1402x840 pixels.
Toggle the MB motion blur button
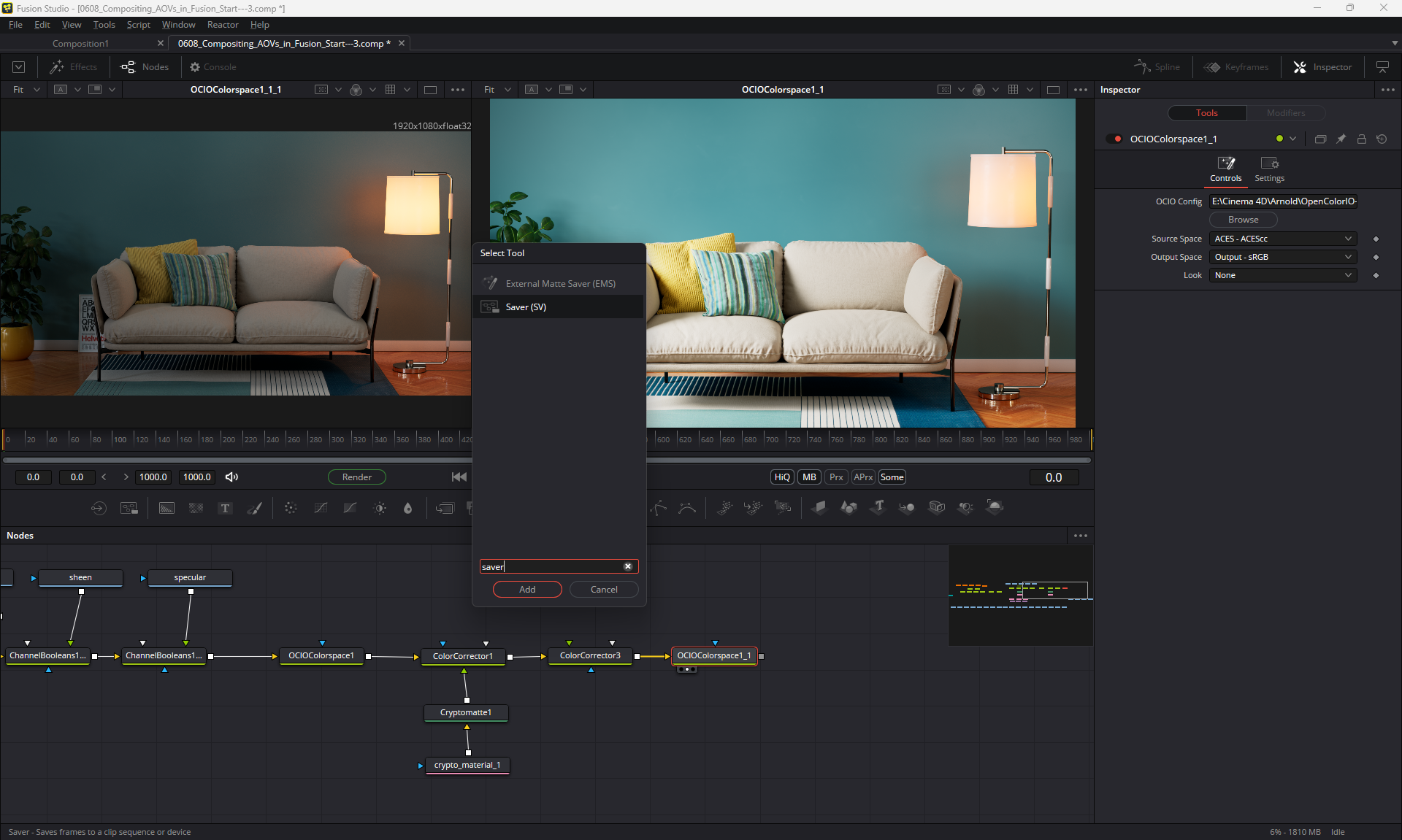[809, 477]
